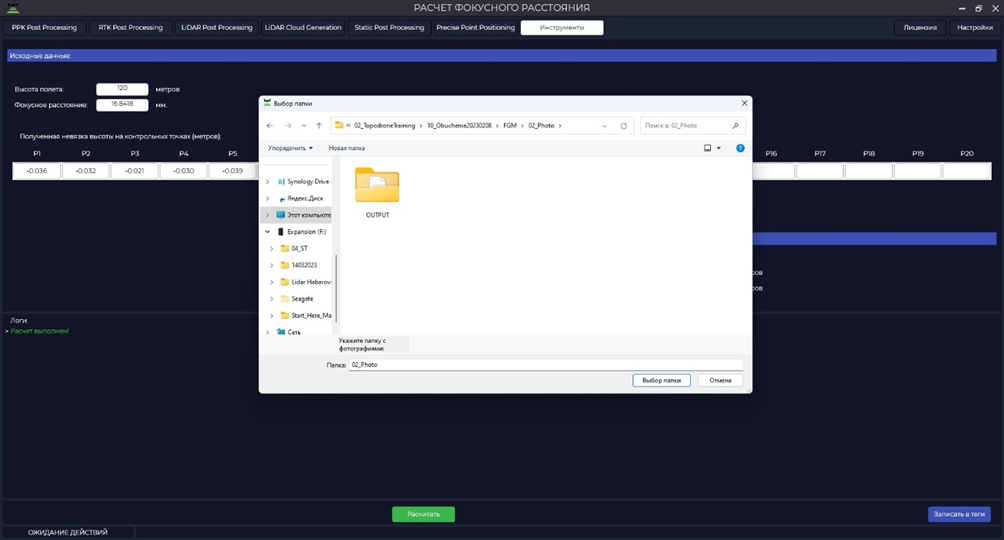Viewport: 1004px width, 540px height.
Task: Open RTK Post Processing tab
Action: coord(131,28)
